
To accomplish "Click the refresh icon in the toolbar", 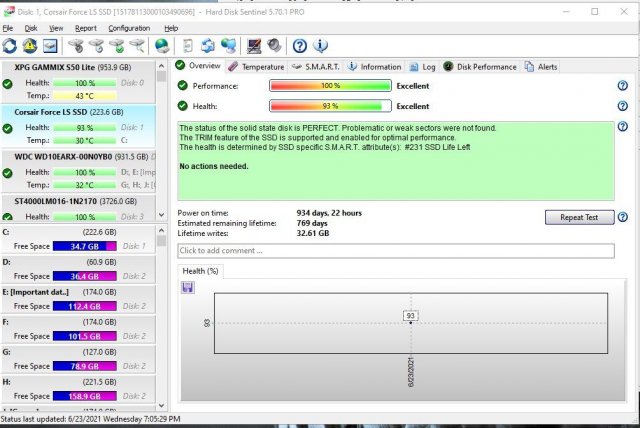I will (x=10, y=46).
